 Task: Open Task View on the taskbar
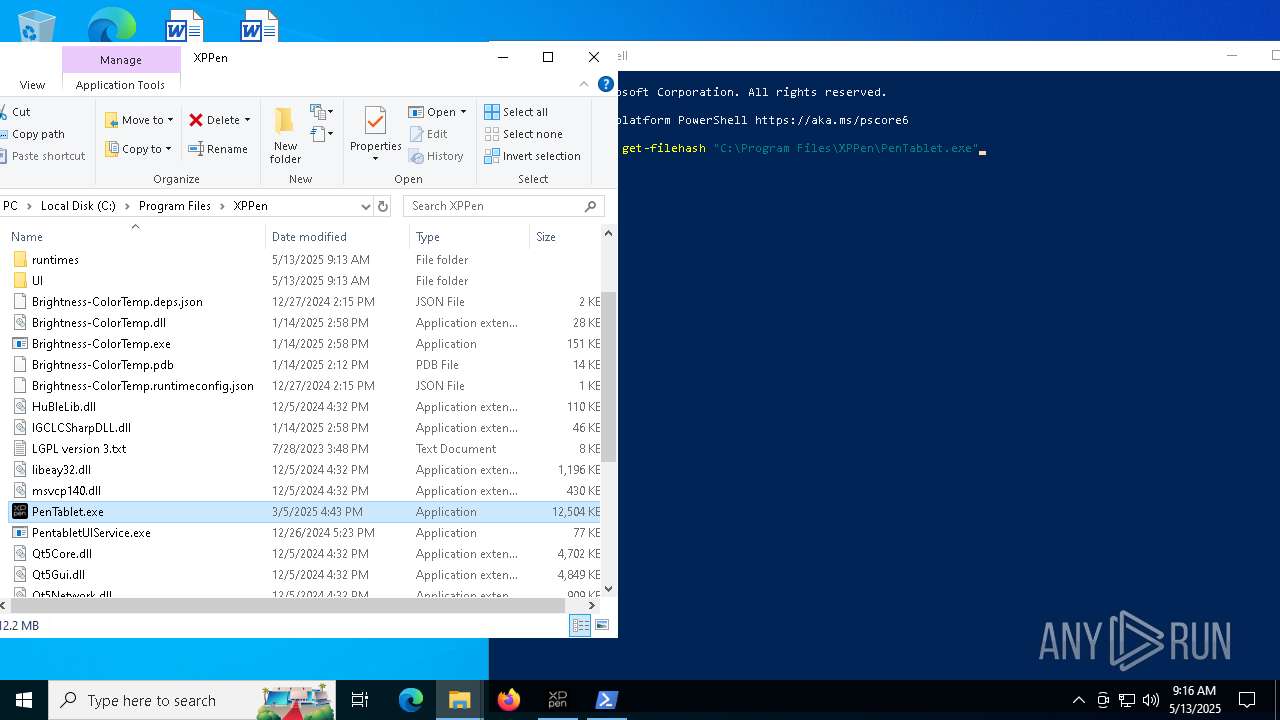tap(360, 700)
